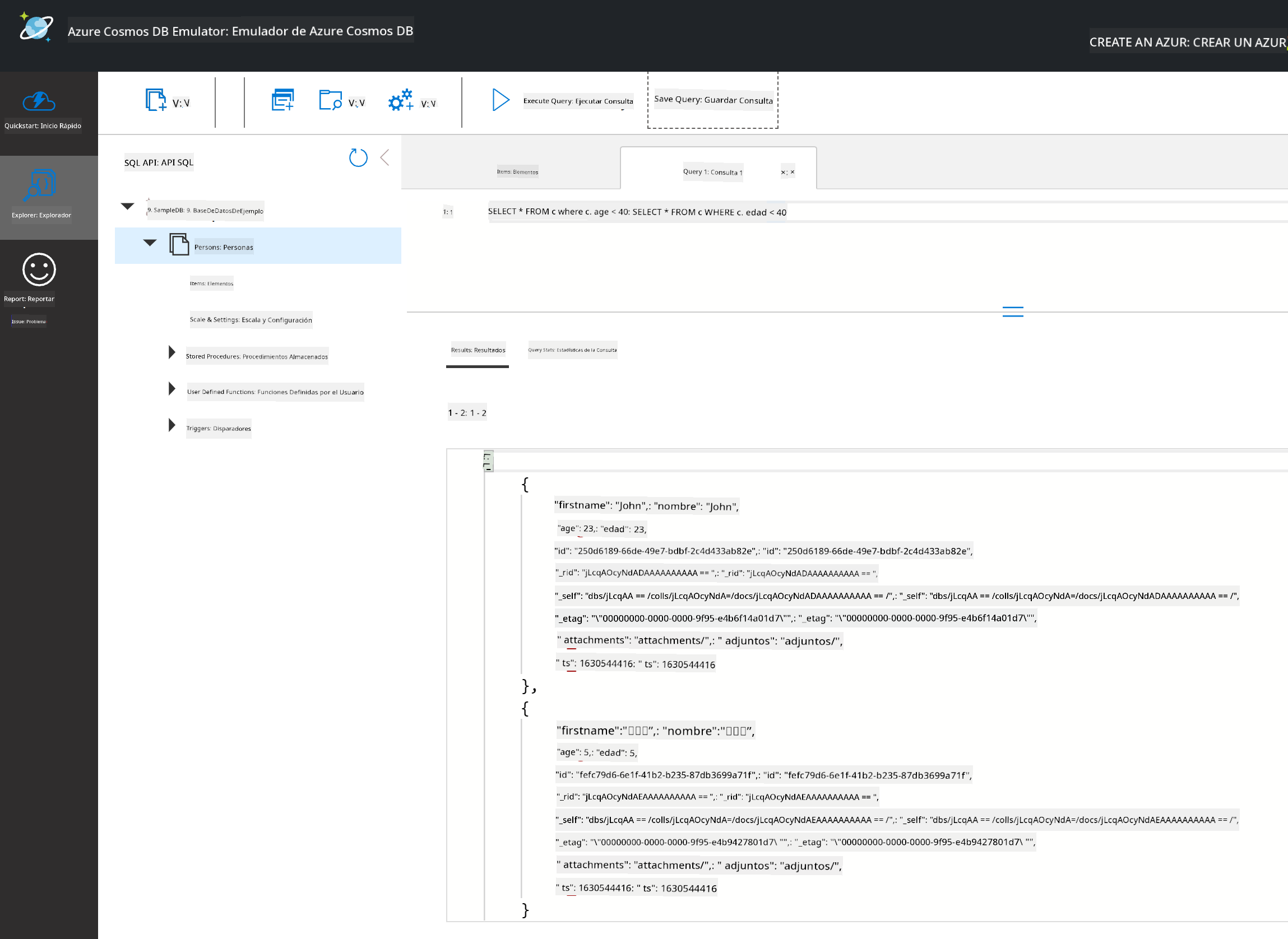Select the Query Stats tab
1288x939 pixels.
[x=572, y=350]
